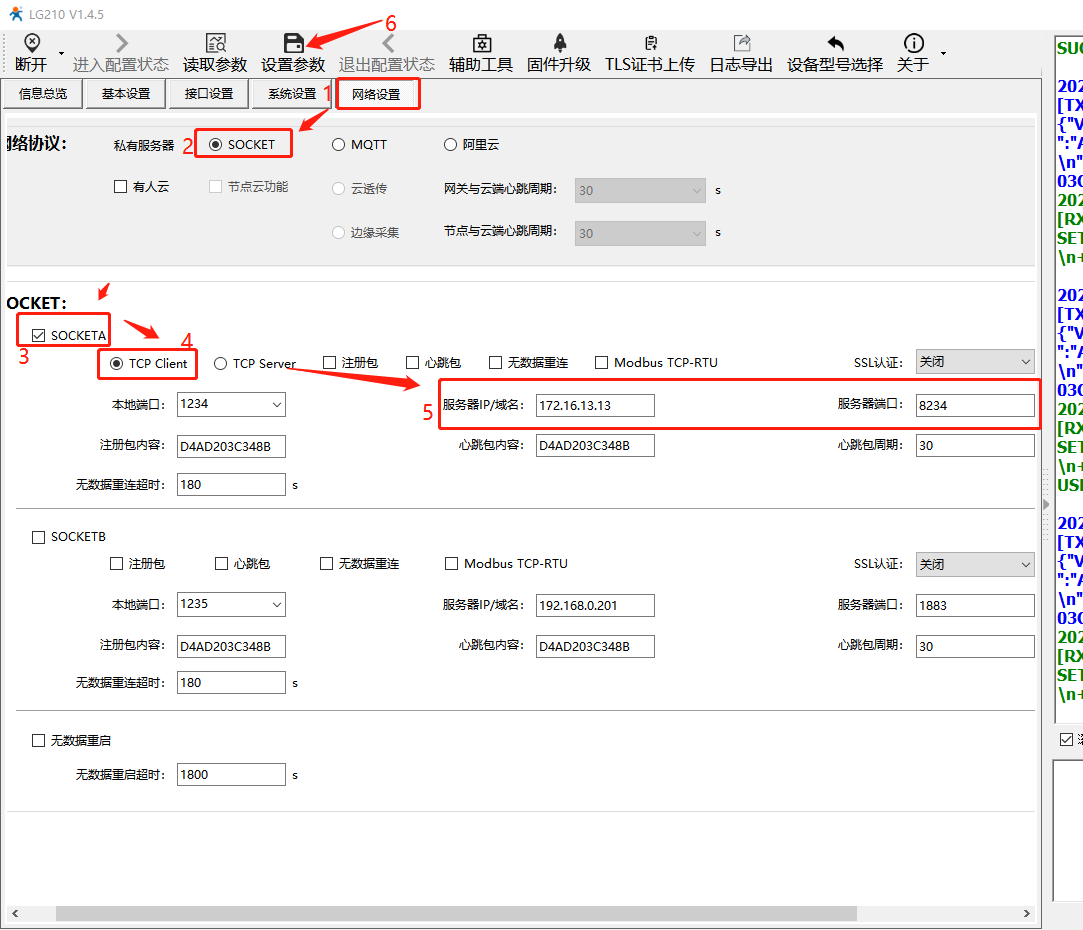Switch to the 系统设置 tab
1083x930 pixels.
pyautogui.click(x=291, y=94)
